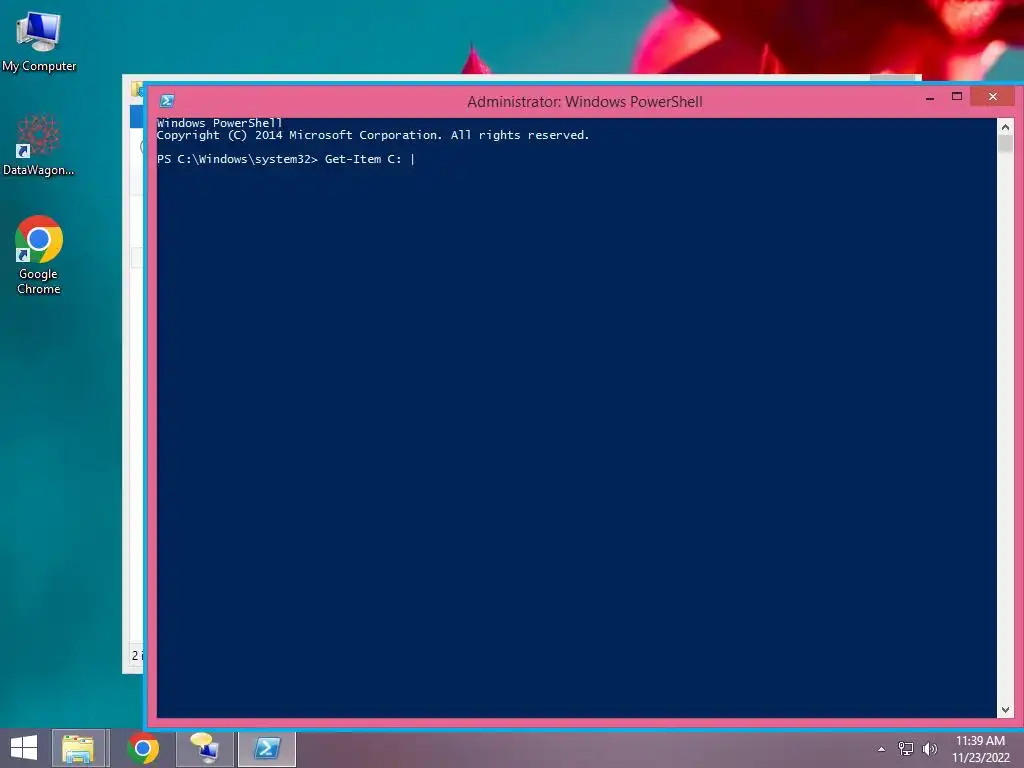This screenshot has height=768, width=1024.
Task: Open the remote connection app in taskbar
Action: pyautogui.click(x=205, y=748)
